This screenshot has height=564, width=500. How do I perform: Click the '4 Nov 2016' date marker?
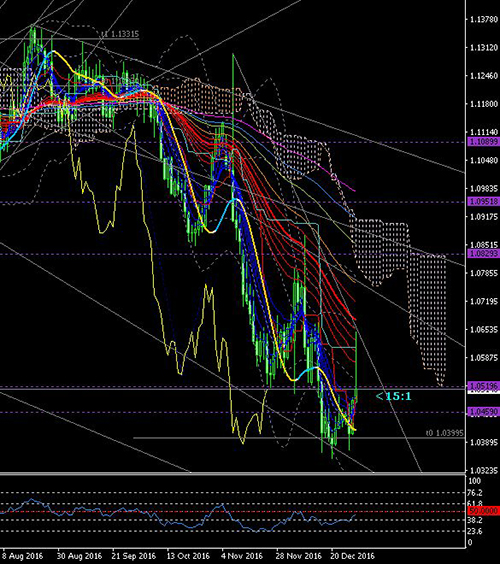click(x=242, y=556)
